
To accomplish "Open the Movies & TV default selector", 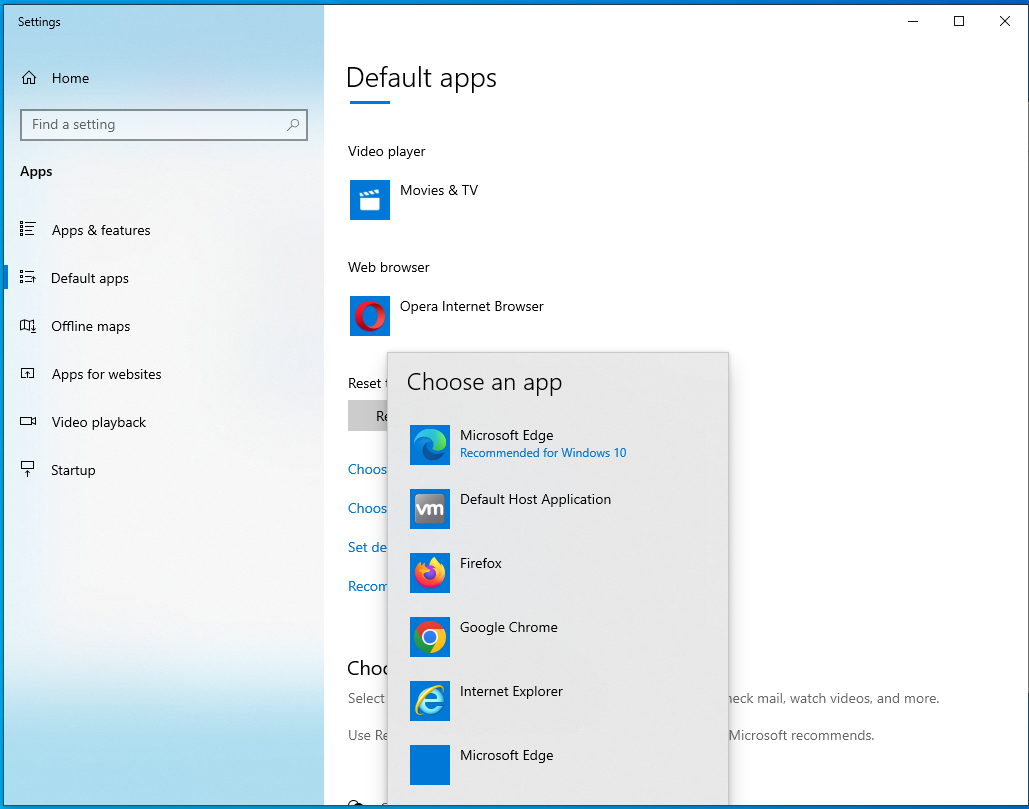I will [x=439, y=190].
